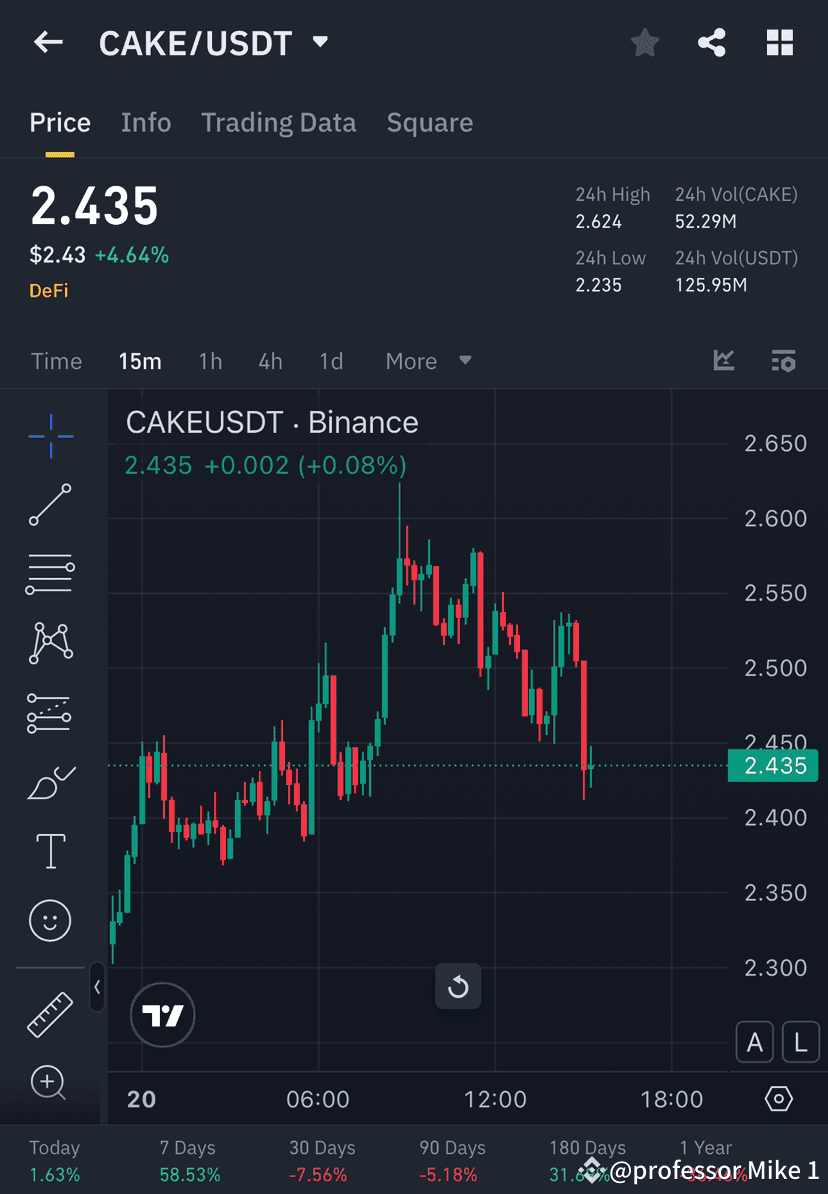
Task: Select the text annotation tool
Action: click(50, 850)
